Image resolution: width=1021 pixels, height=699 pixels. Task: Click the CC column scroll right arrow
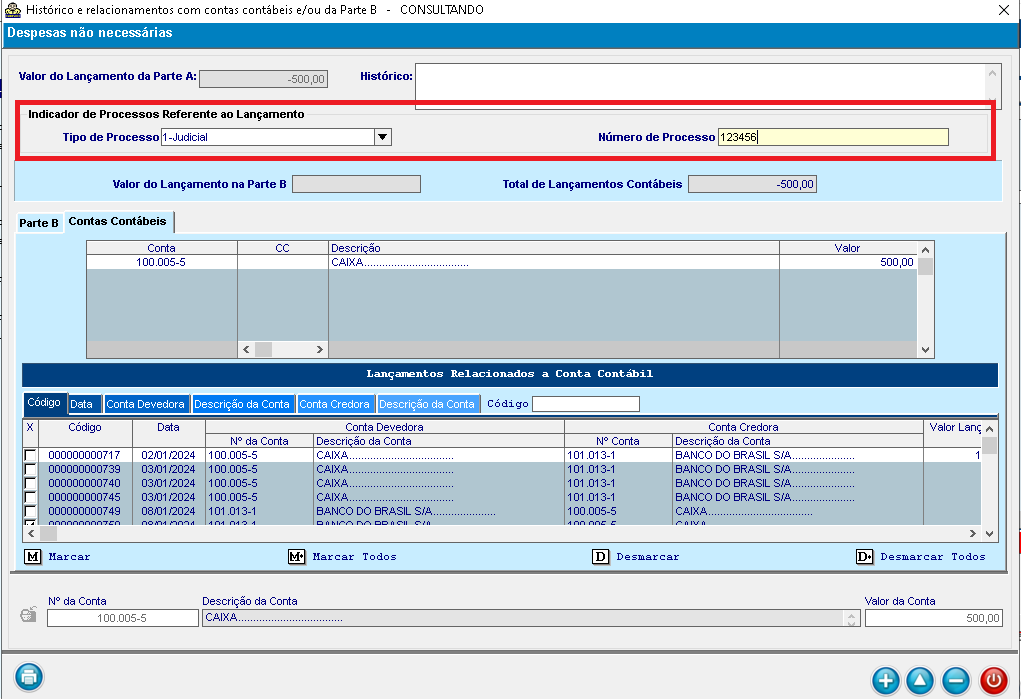(320, 349)
